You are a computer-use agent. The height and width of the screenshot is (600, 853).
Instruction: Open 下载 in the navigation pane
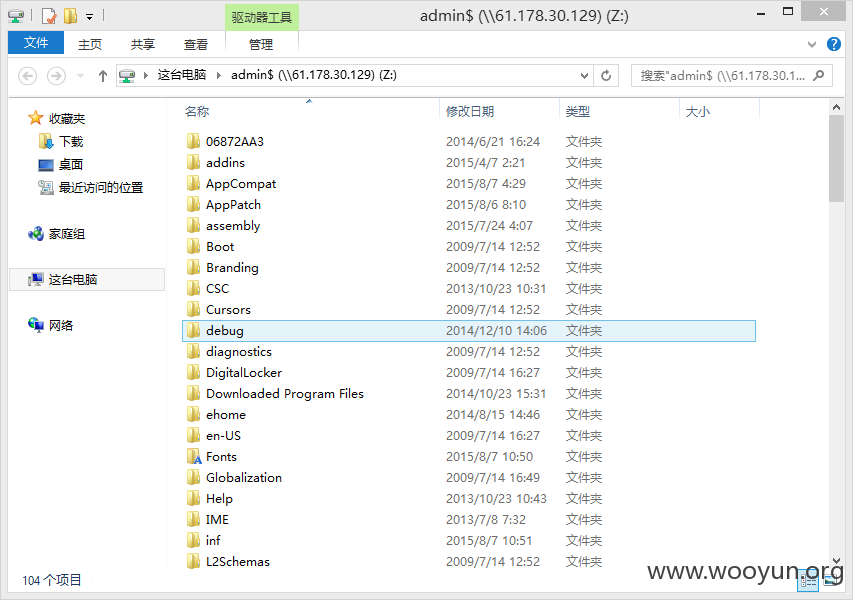pyautogui.click(x=71, y=141)
